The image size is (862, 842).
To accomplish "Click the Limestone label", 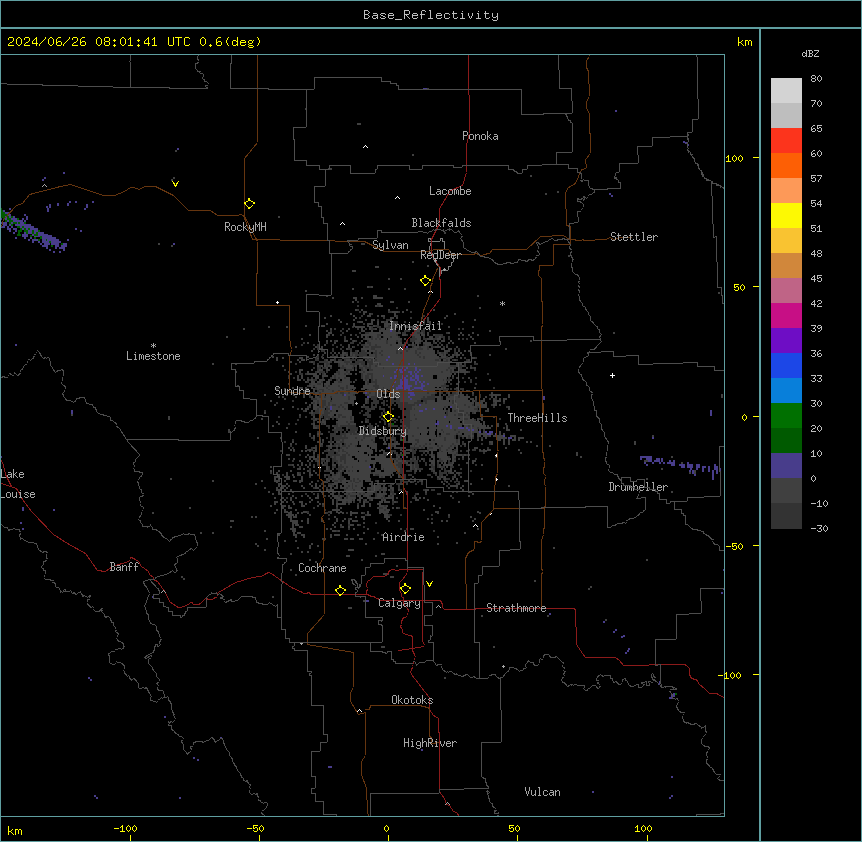I will [153, 356].
